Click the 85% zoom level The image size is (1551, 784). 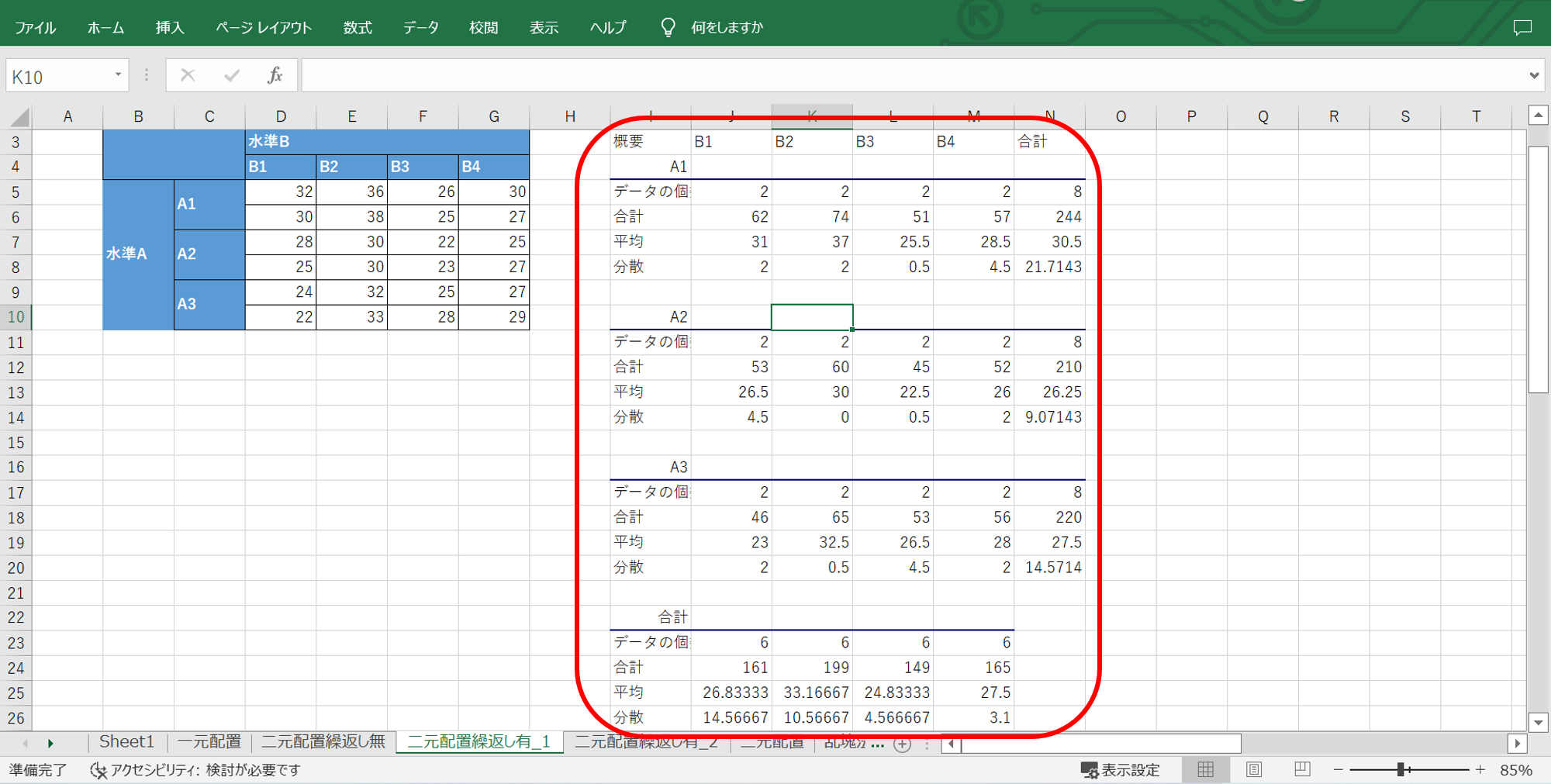[x=1515, y=770]
